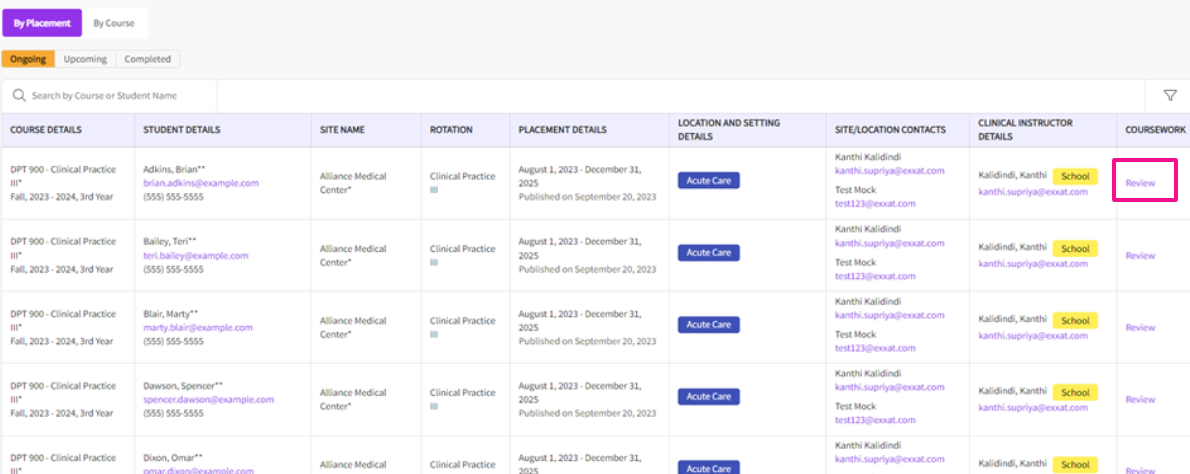Open Review link for Teri Bailey
The width and height of the screenshot is (1190, 474).
[x=1140, y=255]
